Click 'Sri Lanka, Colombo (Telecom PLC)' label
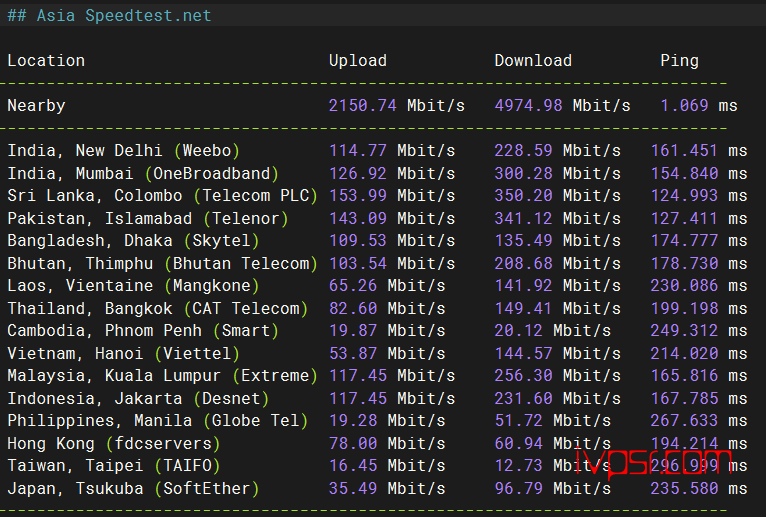 (163, 196)
